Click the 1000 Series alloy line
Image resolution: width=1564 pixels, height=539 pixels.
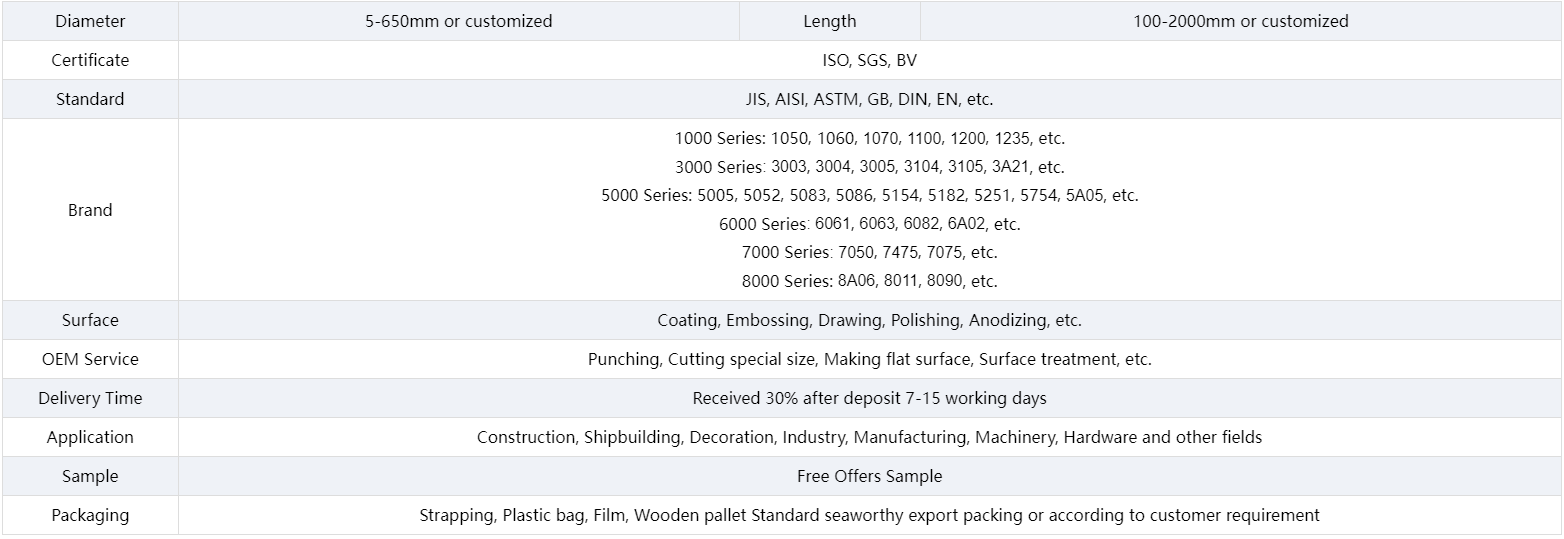(869, 138)
